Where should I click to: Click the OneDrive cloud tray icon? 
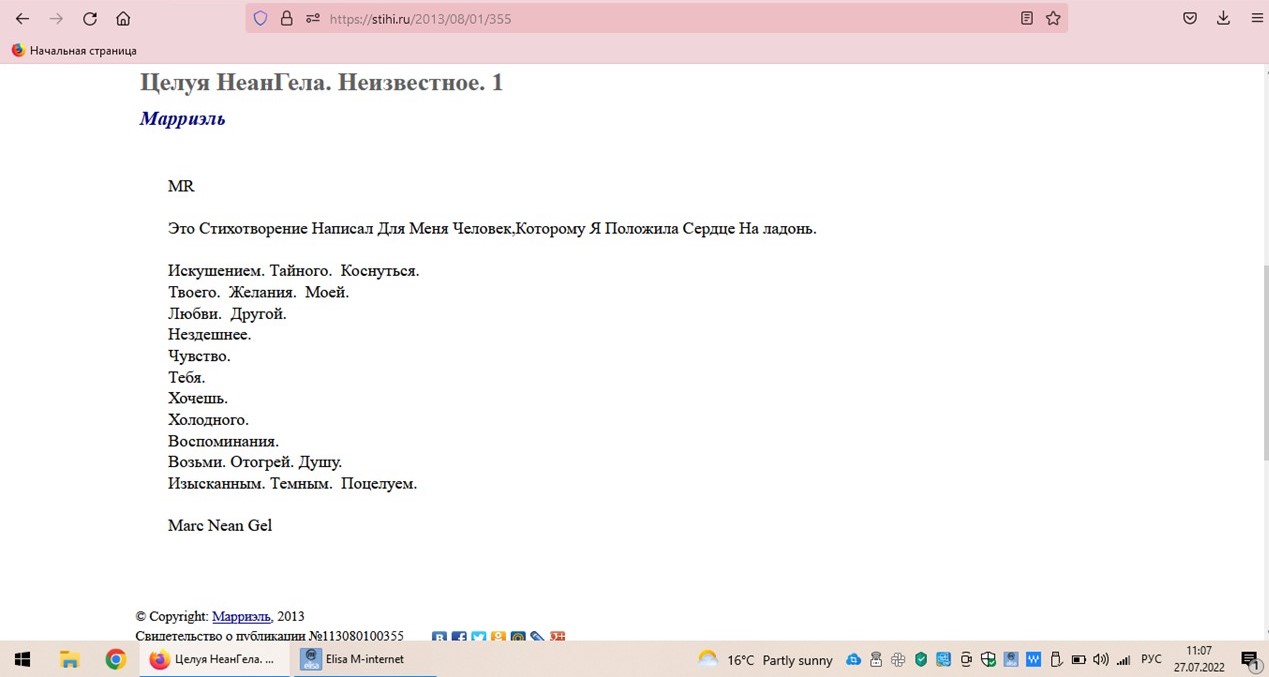click(853, 659)
